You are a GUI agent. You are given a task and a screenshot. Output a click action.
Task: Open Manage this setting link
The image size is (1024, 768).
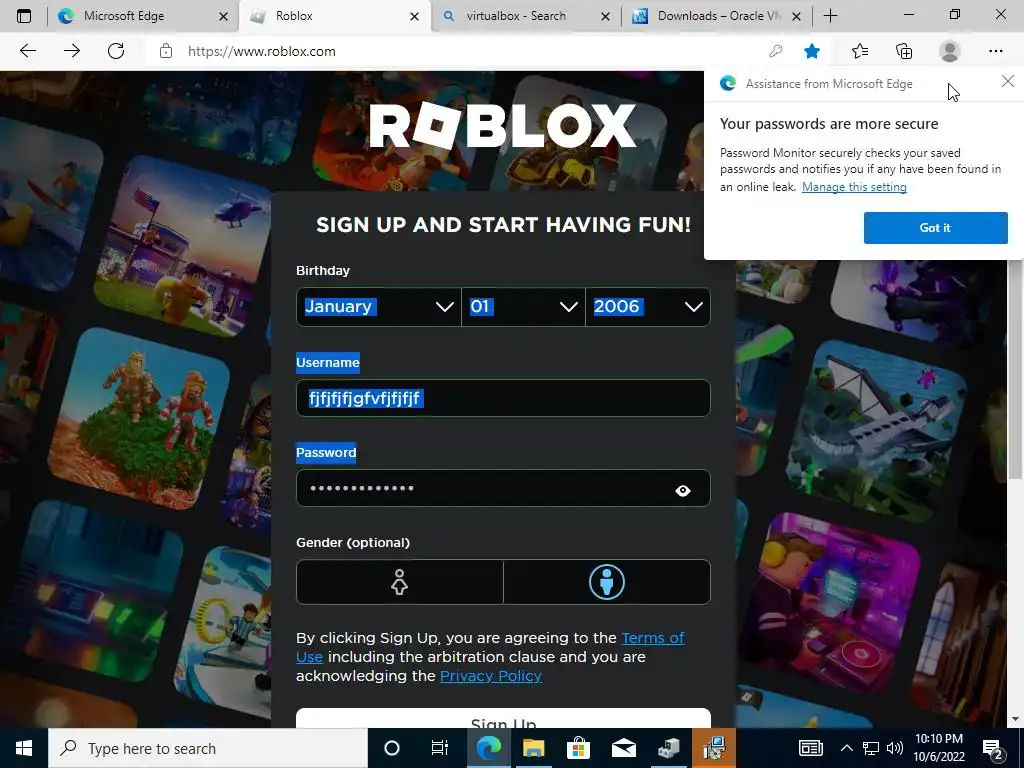[x=854, y=187]
